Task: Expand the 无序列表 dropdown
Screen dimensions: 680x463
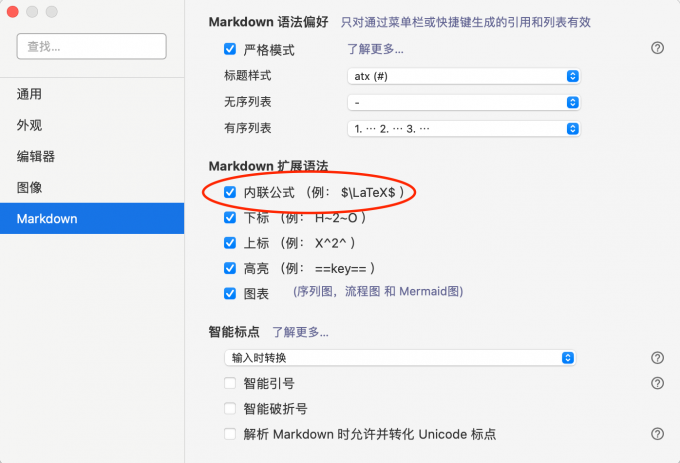Action: tap(464, 102)
